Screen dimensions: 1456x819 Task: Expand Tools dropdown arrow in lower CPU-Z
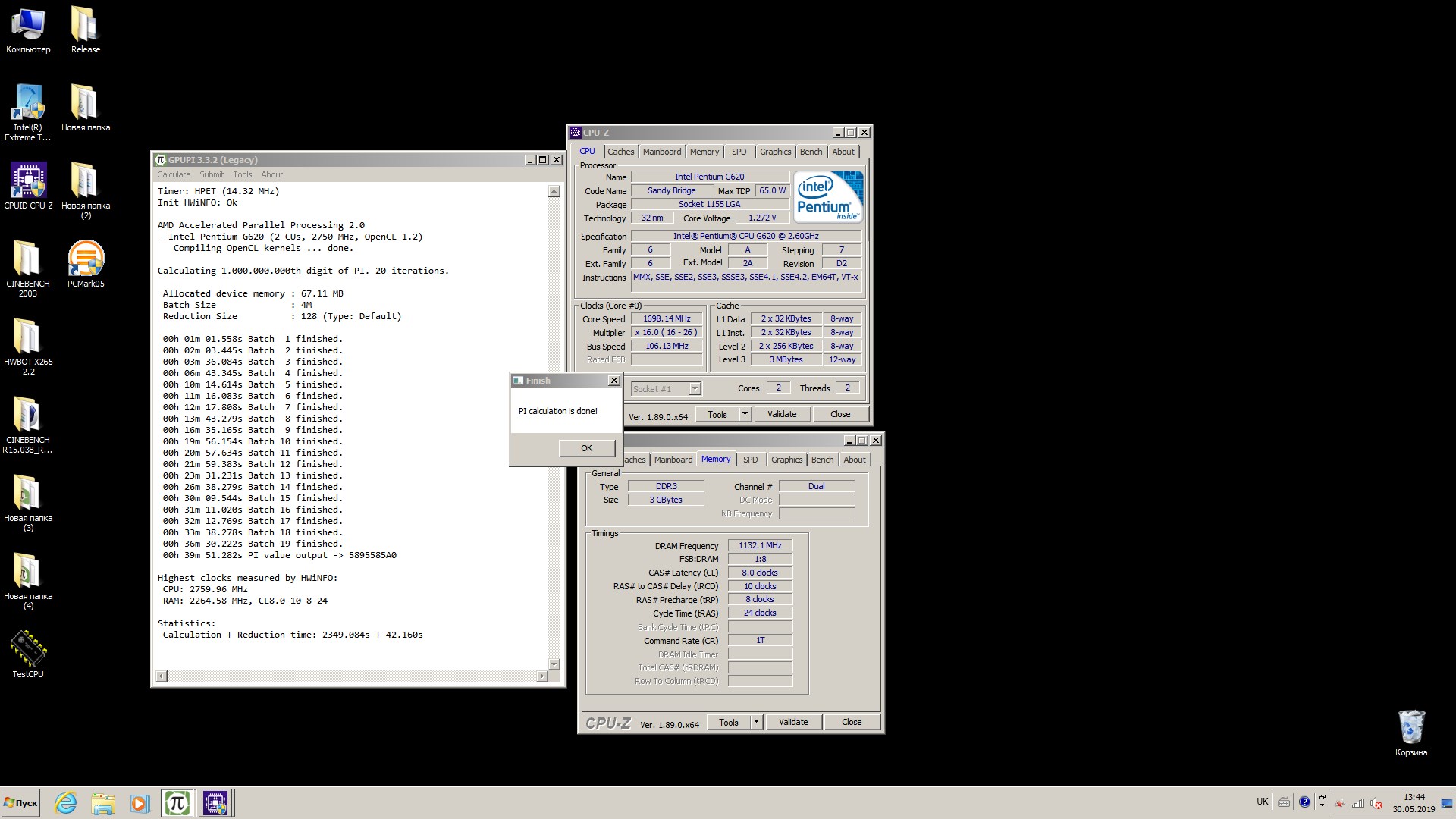[756, 722]
